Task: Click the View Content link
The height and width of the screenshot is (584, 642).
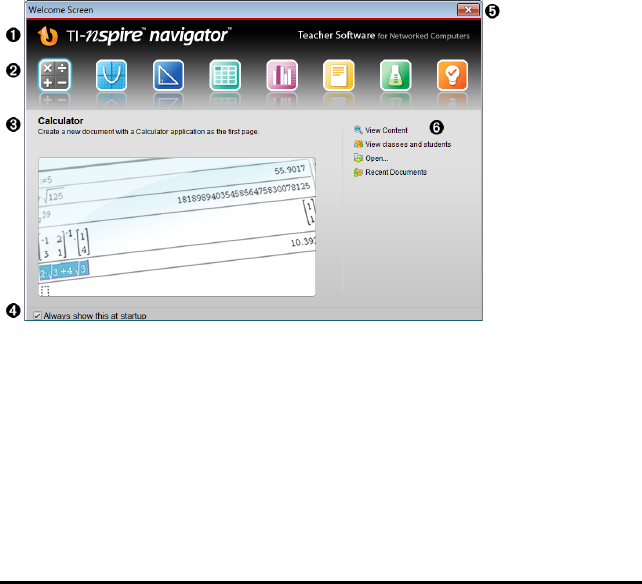Action: click(386, 130)
